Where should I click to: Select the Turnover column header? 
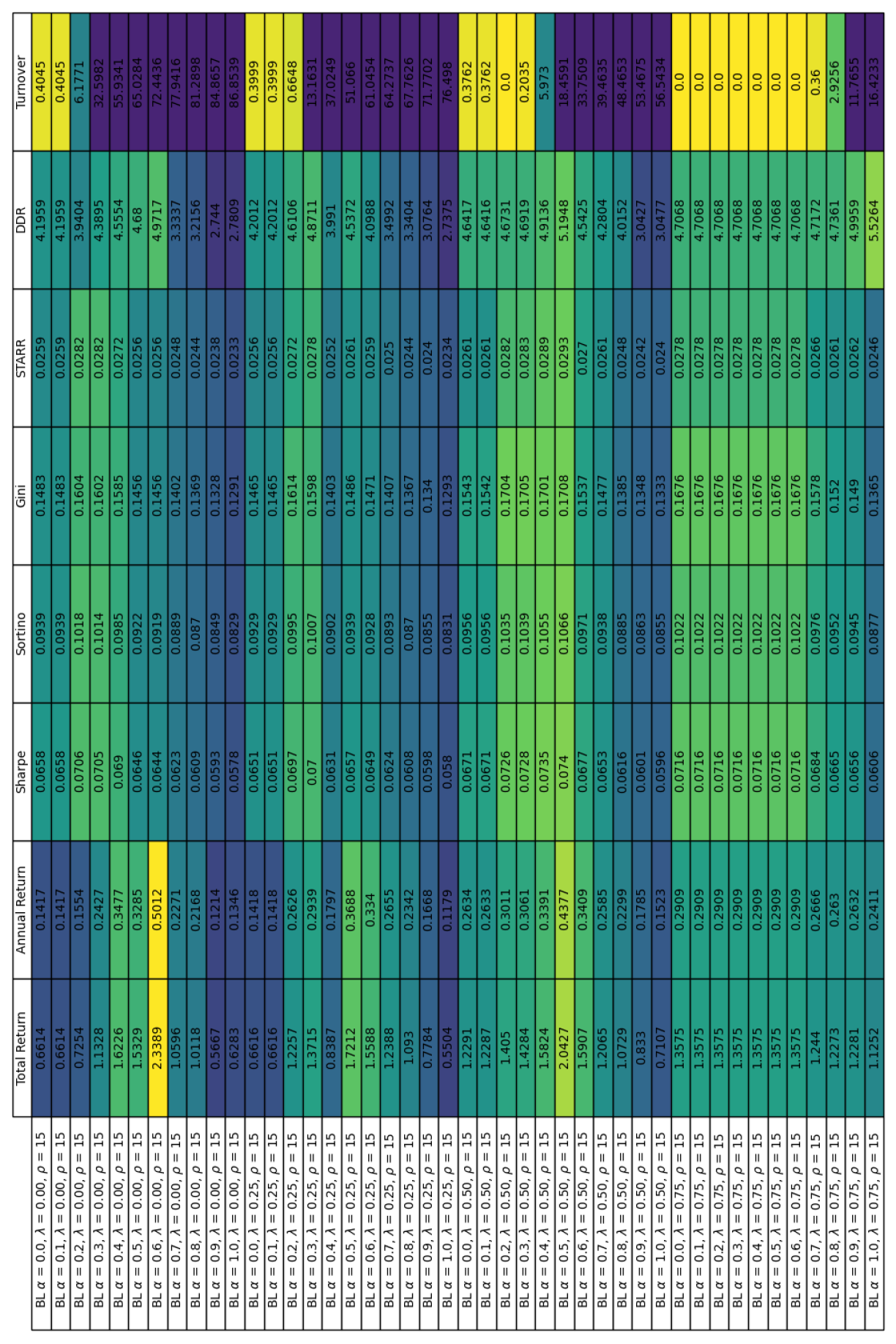23,82
